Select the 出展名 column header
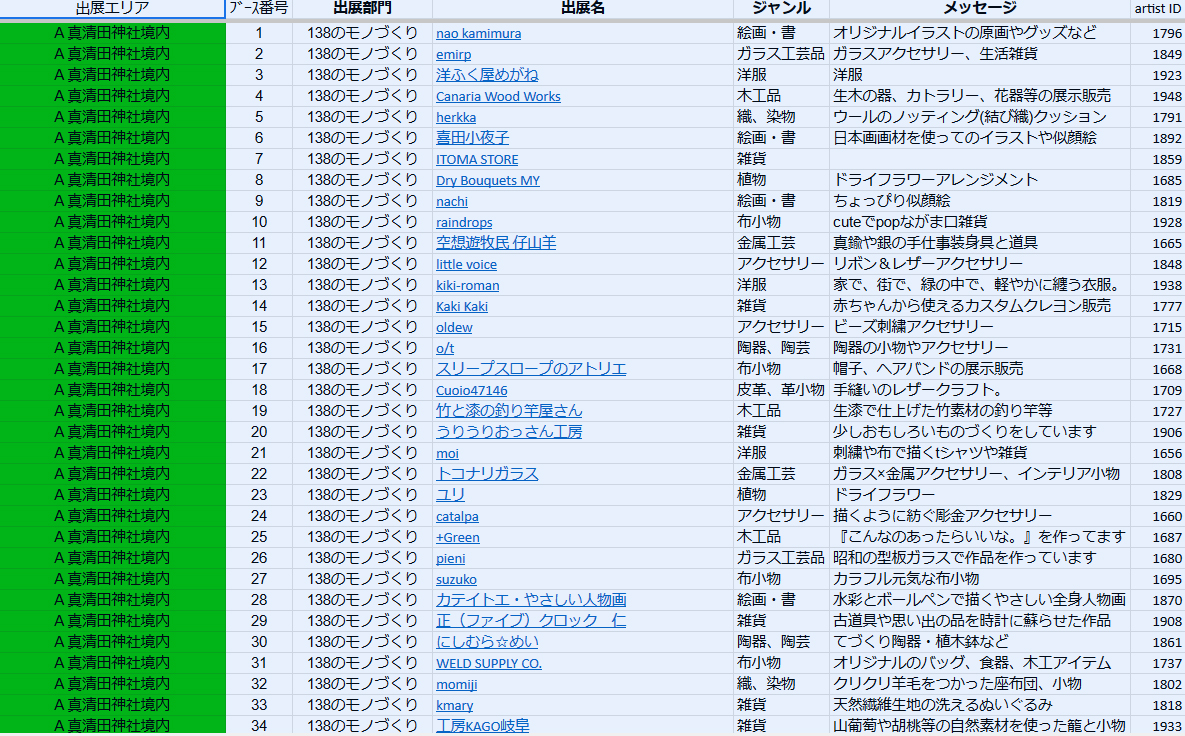Viewport: 1185px width, 736px height. pos(583,8)
